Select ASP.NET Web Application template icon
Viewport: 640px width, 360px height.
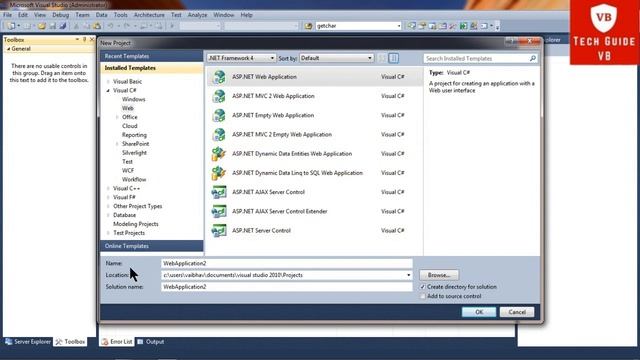coord(219,77)
